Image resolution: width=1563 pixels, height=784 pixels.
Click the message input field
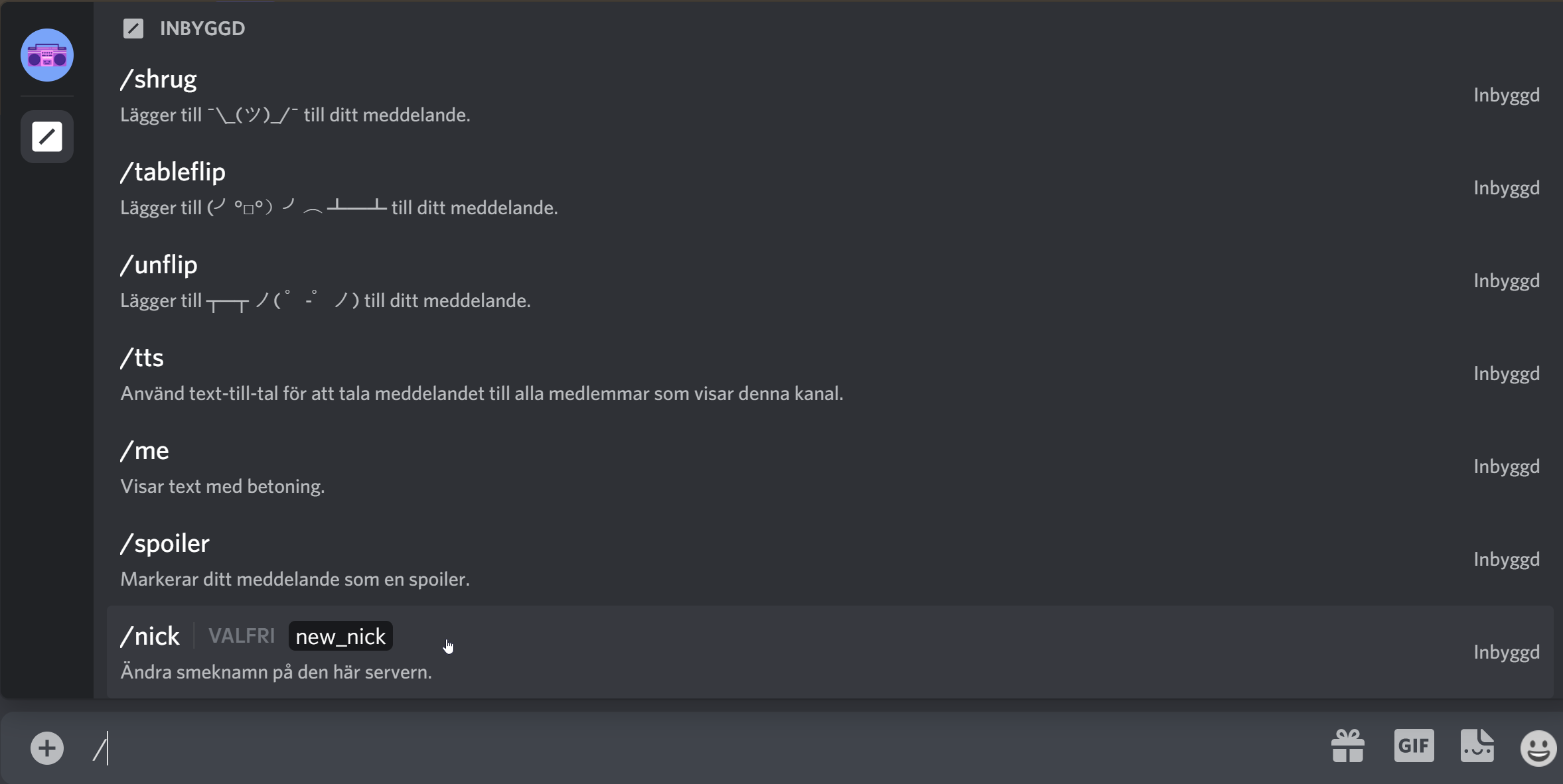pos(664,748)
